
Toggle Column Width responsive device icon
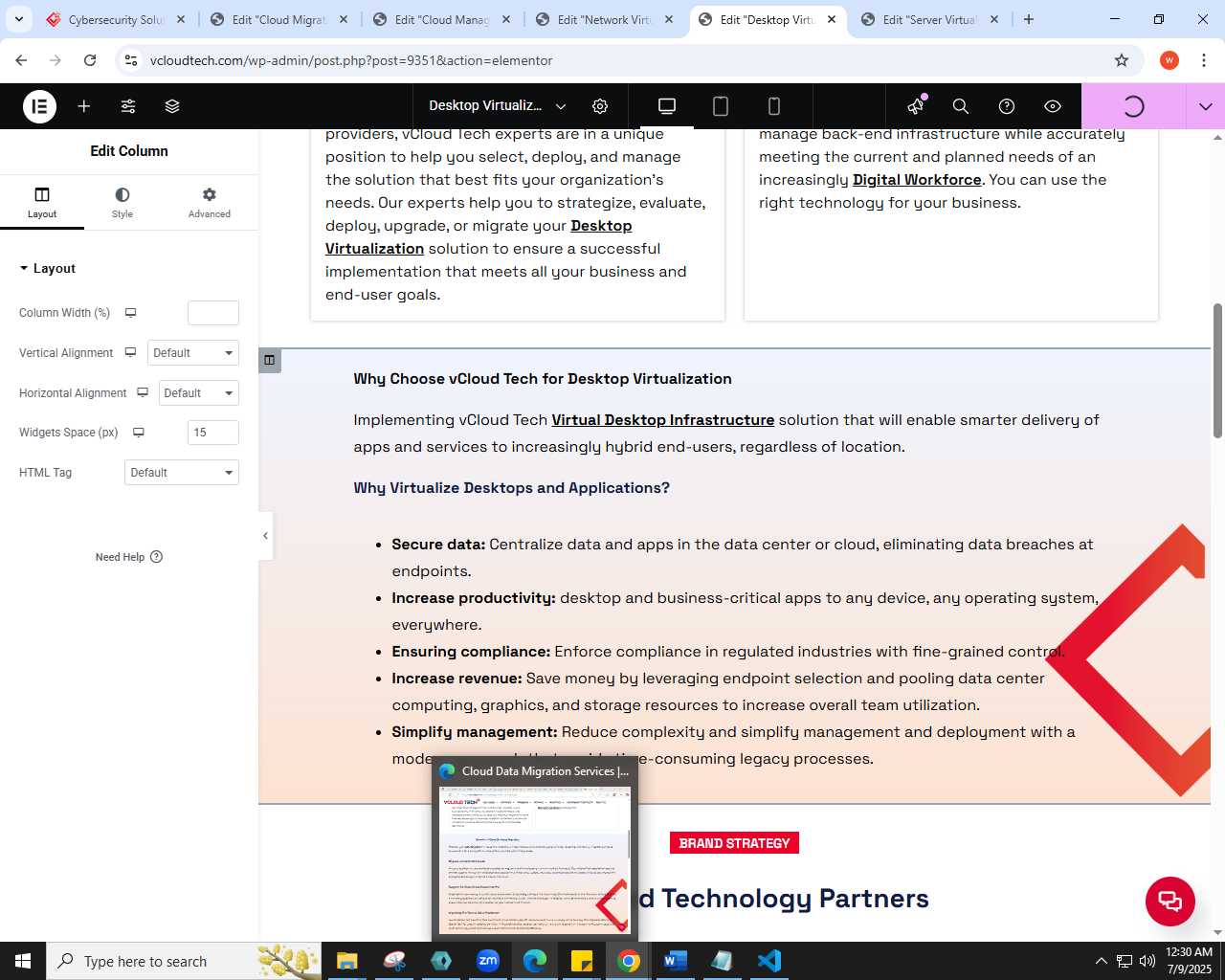pos(131,313)
